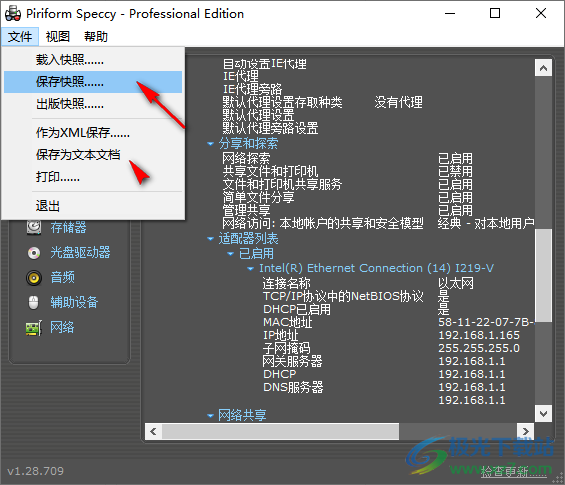Image resolution: width=565 pixels, height=485 pixels.
Task: Click the storage (存储器) hard drive icon
Action: click(34, 227)
